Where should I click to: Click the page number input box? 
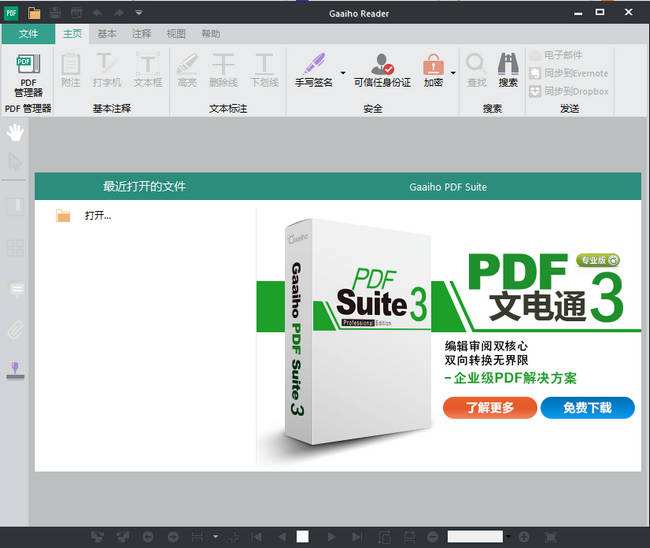coord(303,537)
